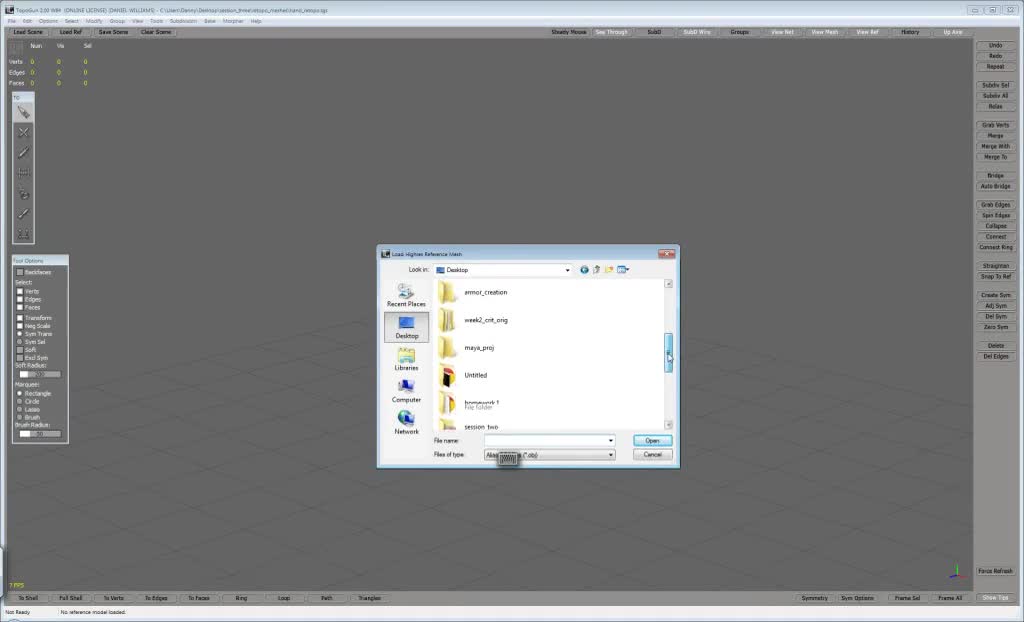Screen dimensions: 1024x622
Task: Click the Create New Folder icon
Action: tap(609, 270)
